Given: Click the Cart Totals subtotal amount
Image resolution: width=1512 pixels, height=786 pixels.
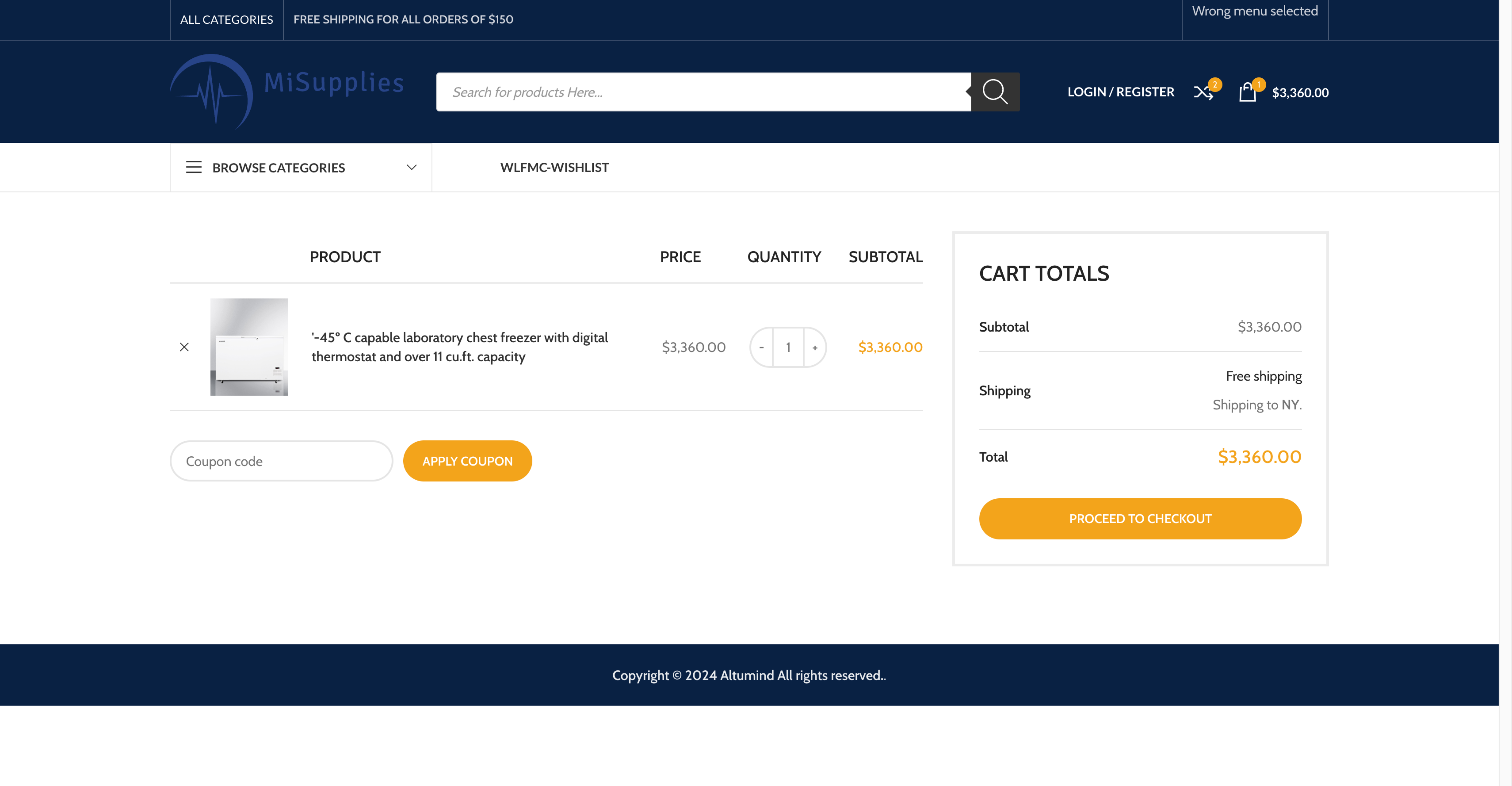Looking at the screenshot, I should 1270,327.
